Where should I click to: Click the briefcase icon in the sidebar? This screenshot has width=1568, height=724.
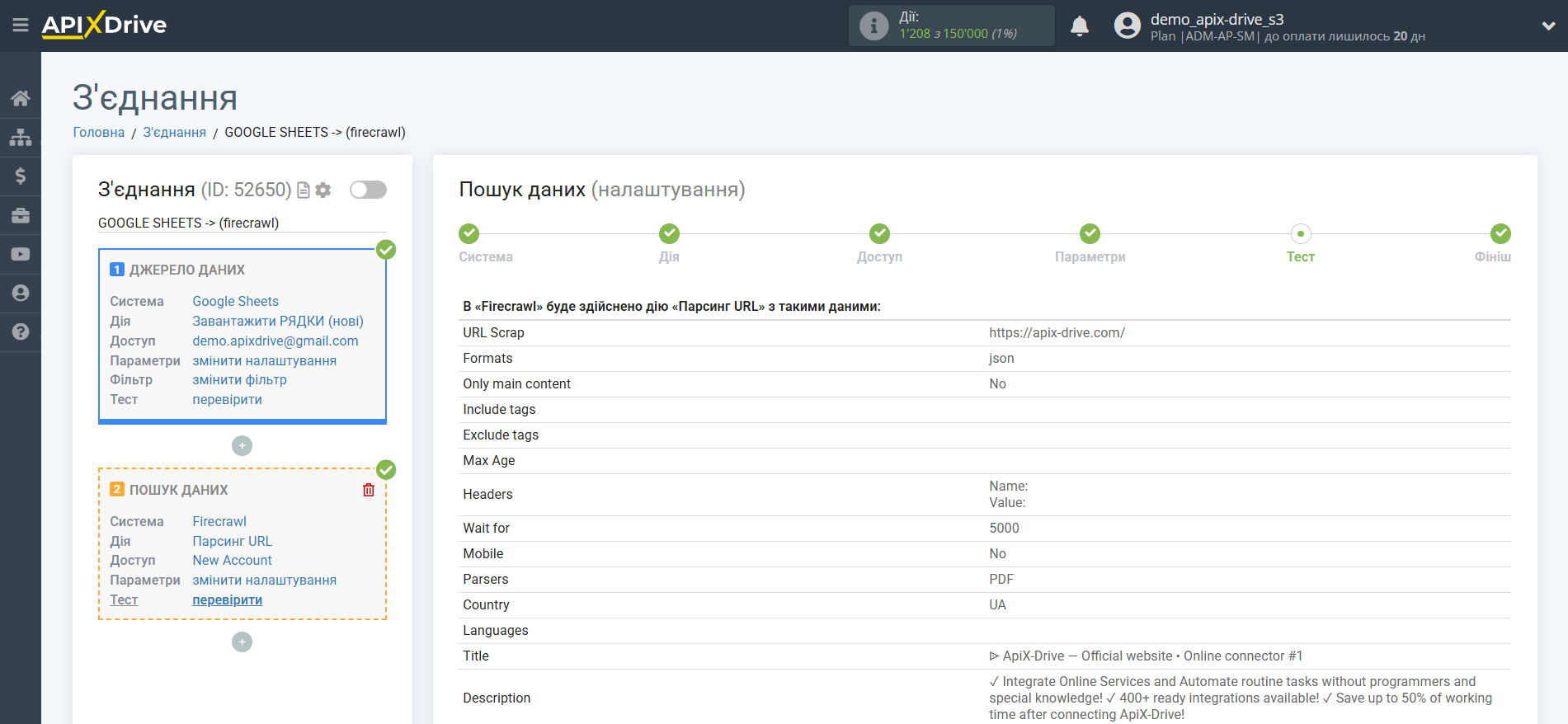click(x=21, y=215)
